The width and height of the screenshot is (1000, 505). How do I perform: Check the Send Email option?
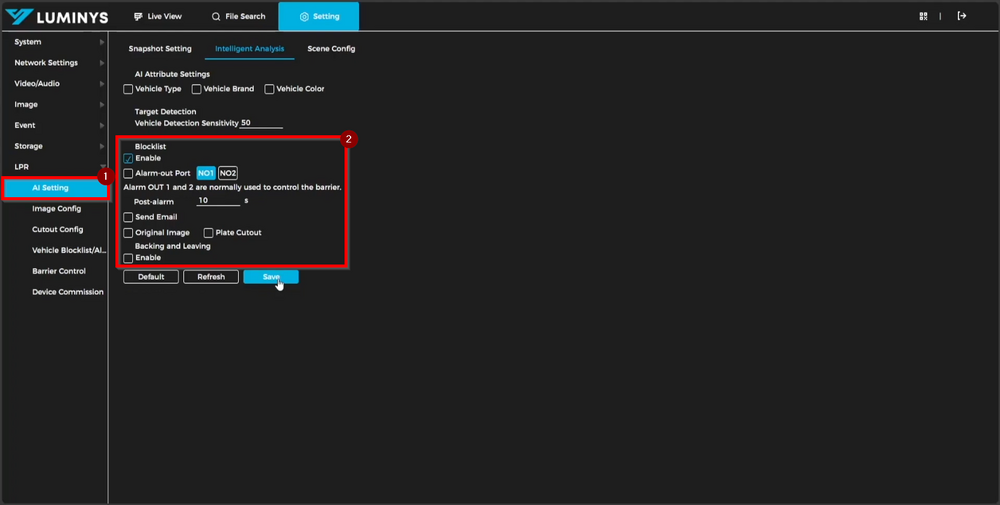click(x=128, y=217)
